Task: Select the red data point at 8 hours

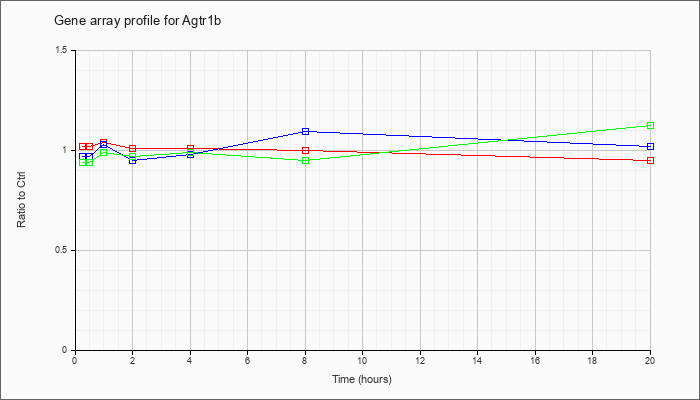Action: [x=305, y=150]
